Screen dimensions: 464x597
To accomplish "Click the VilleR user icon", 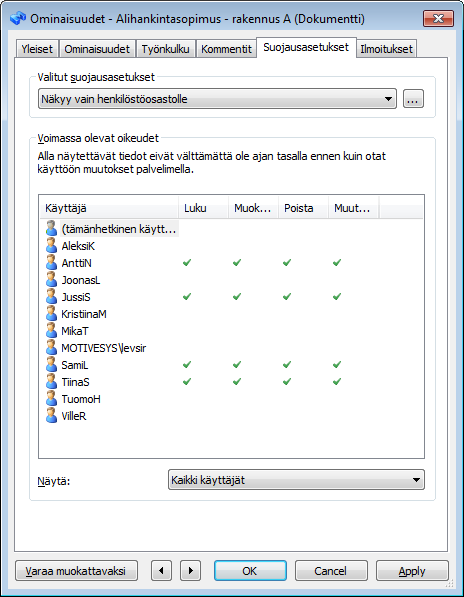I will pos(51,415).
